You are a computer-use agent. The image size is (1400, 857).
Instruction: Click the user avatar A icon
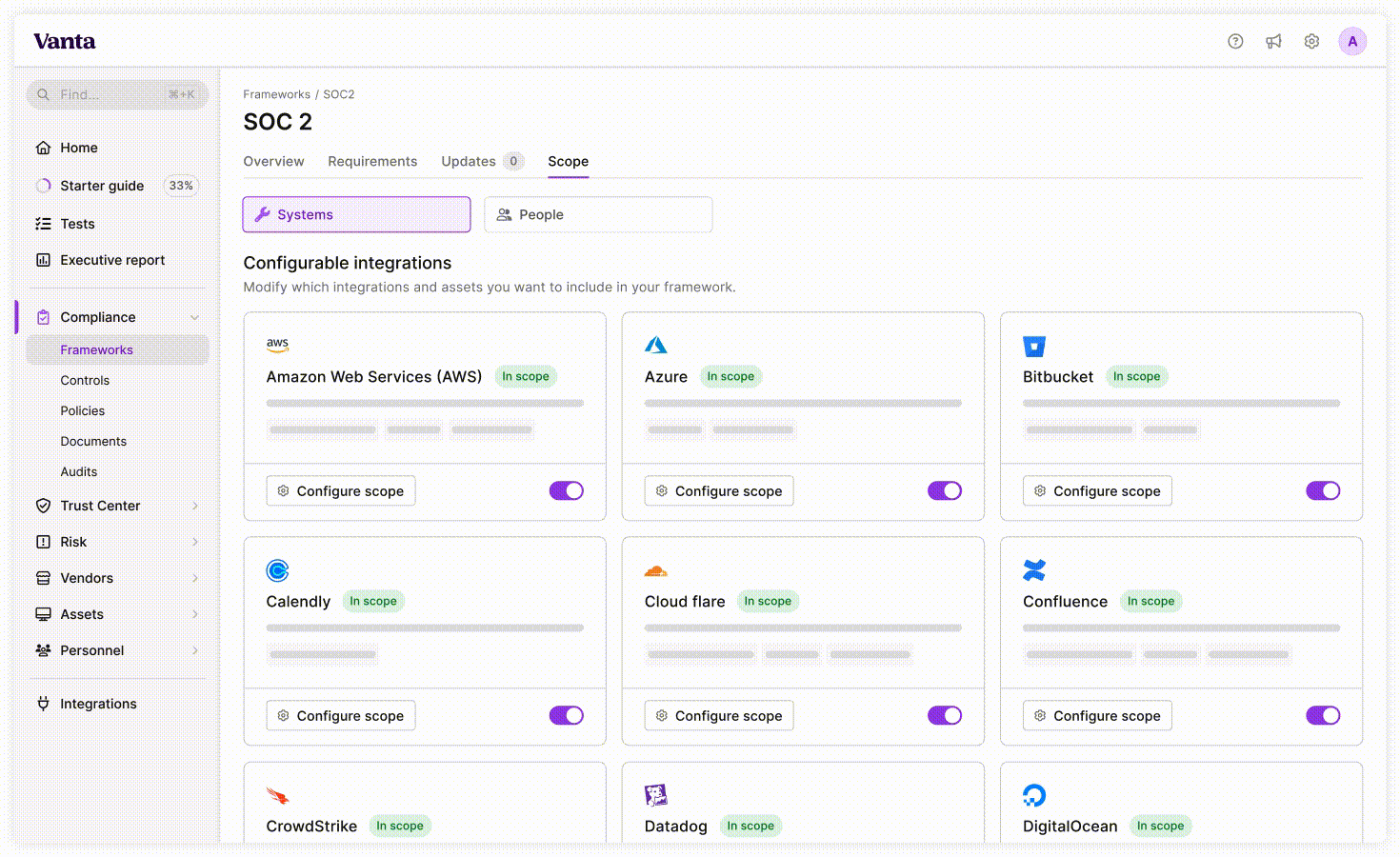(x=1351, y=41)
